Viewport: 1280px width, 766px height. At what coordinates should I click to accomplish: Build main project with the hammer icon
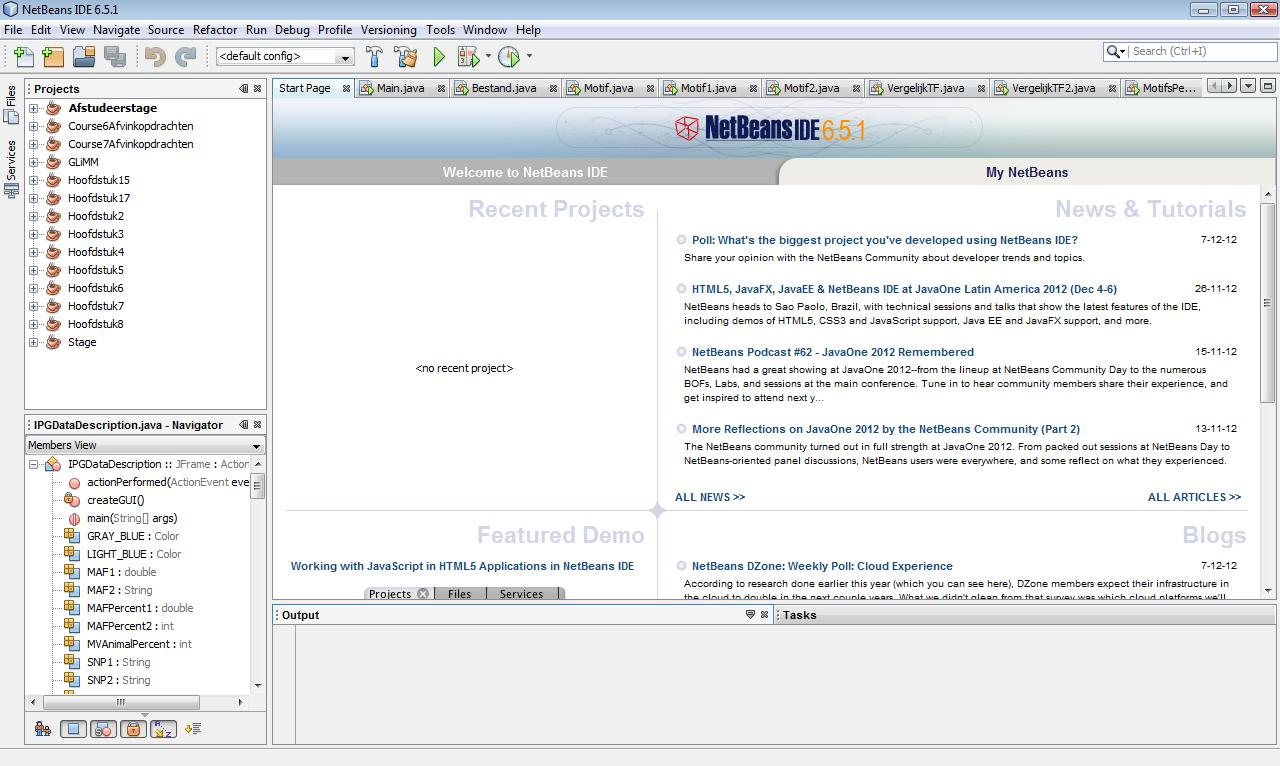click(x=375, y=57)
